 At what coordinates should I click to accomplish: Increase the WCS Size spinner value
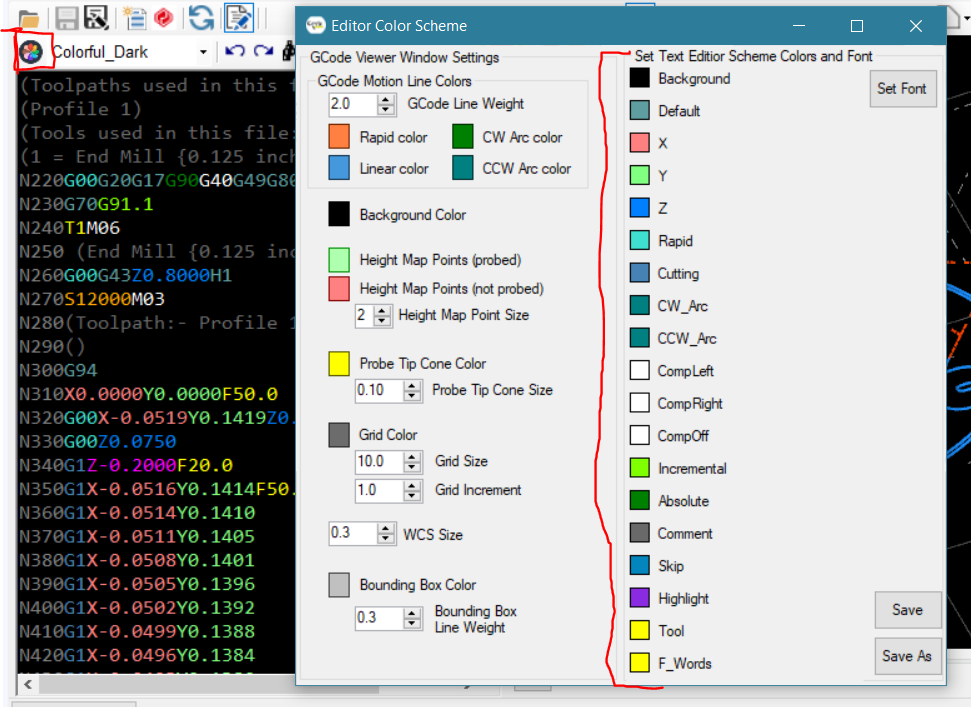tap(386, 528)
